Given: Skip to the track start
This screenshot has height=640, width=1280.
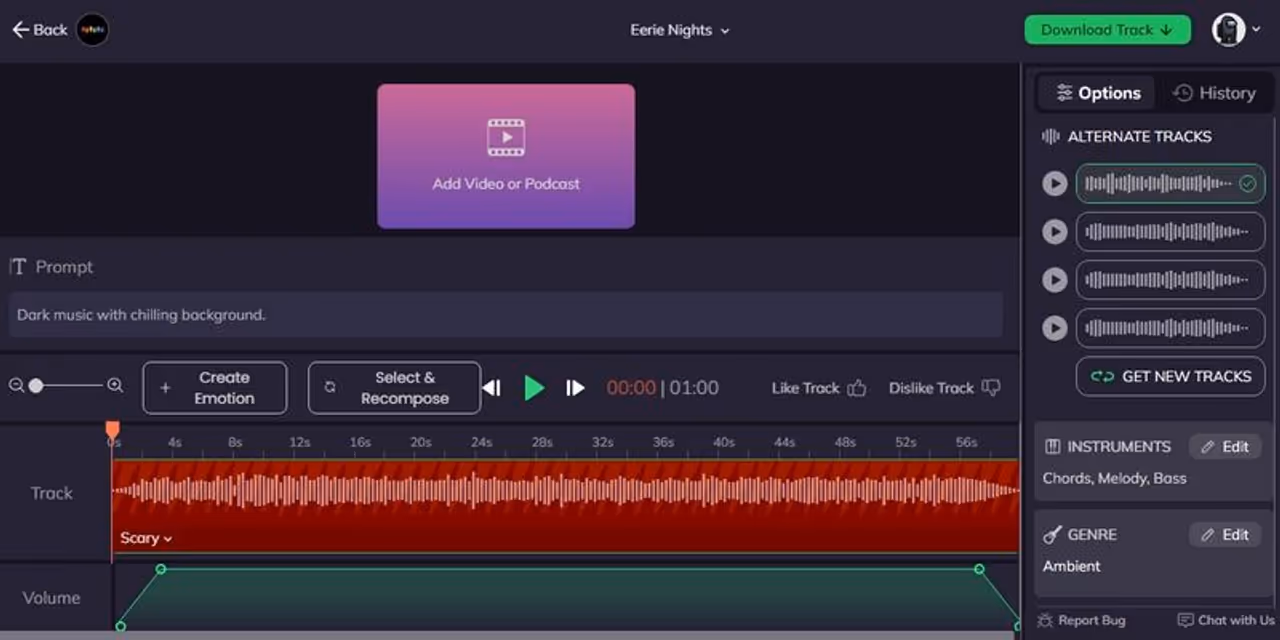Looking at the screenshot, I should [491, 388].
